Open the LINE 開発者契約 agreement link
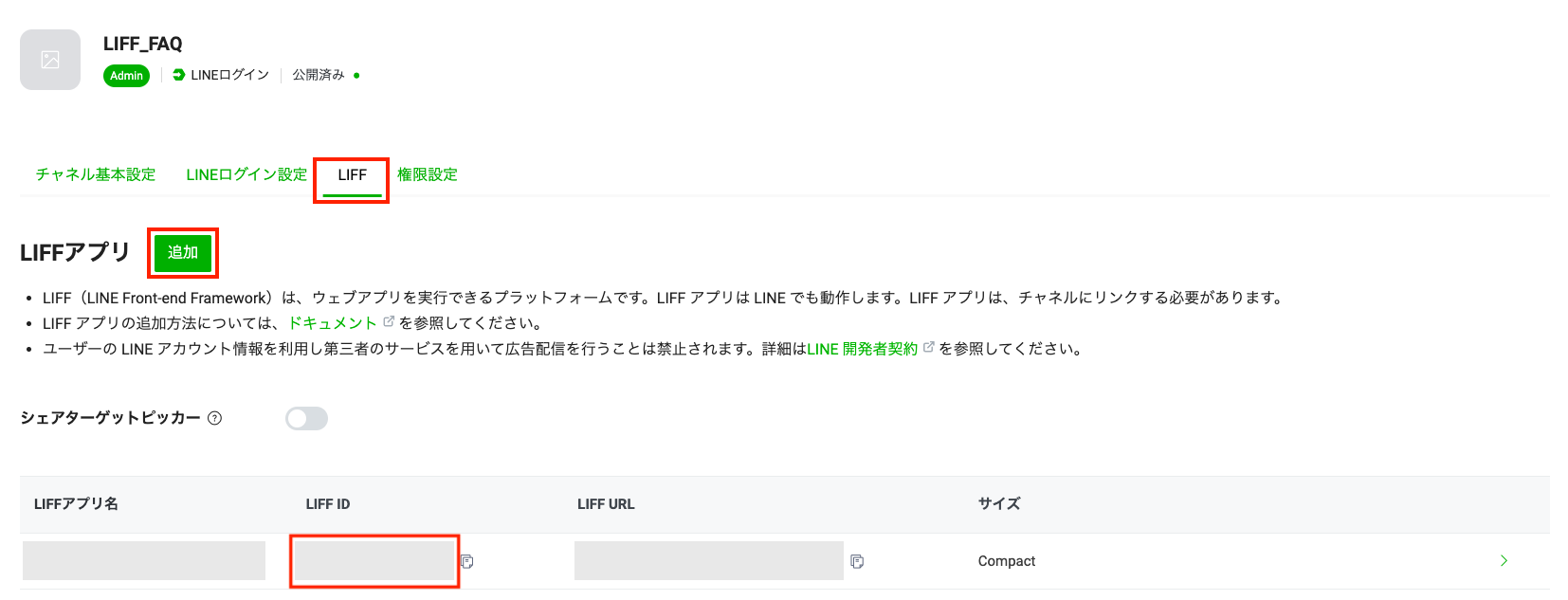Viewport: 1568px width, 600px height. [x=861, y=348]
